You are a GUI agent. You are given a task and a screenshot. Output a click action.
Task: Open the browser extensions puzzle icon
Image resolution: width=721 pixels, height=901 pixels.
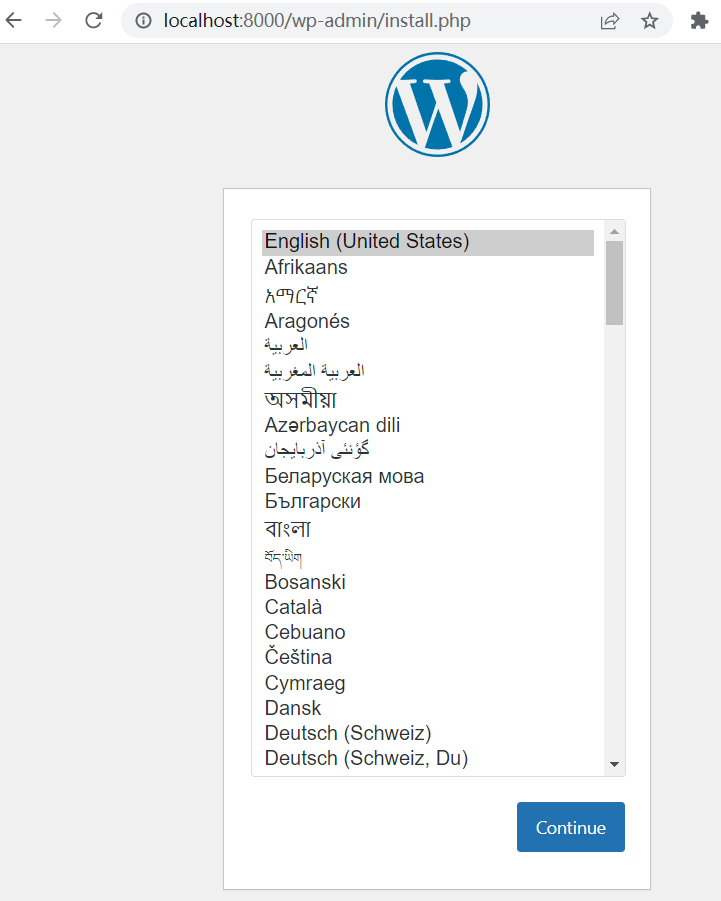click(x=700, y=21)
